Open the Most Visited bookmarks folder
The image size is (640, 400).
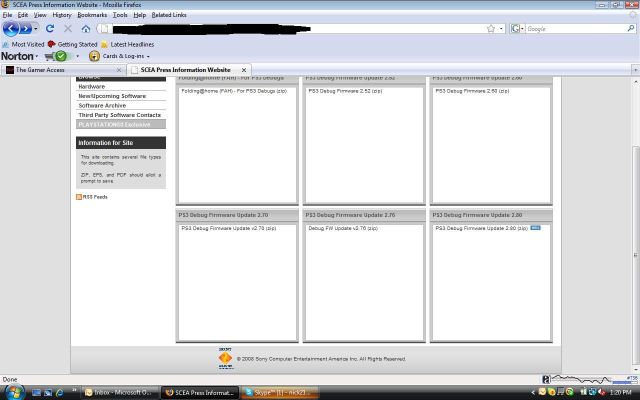[23, 44]
